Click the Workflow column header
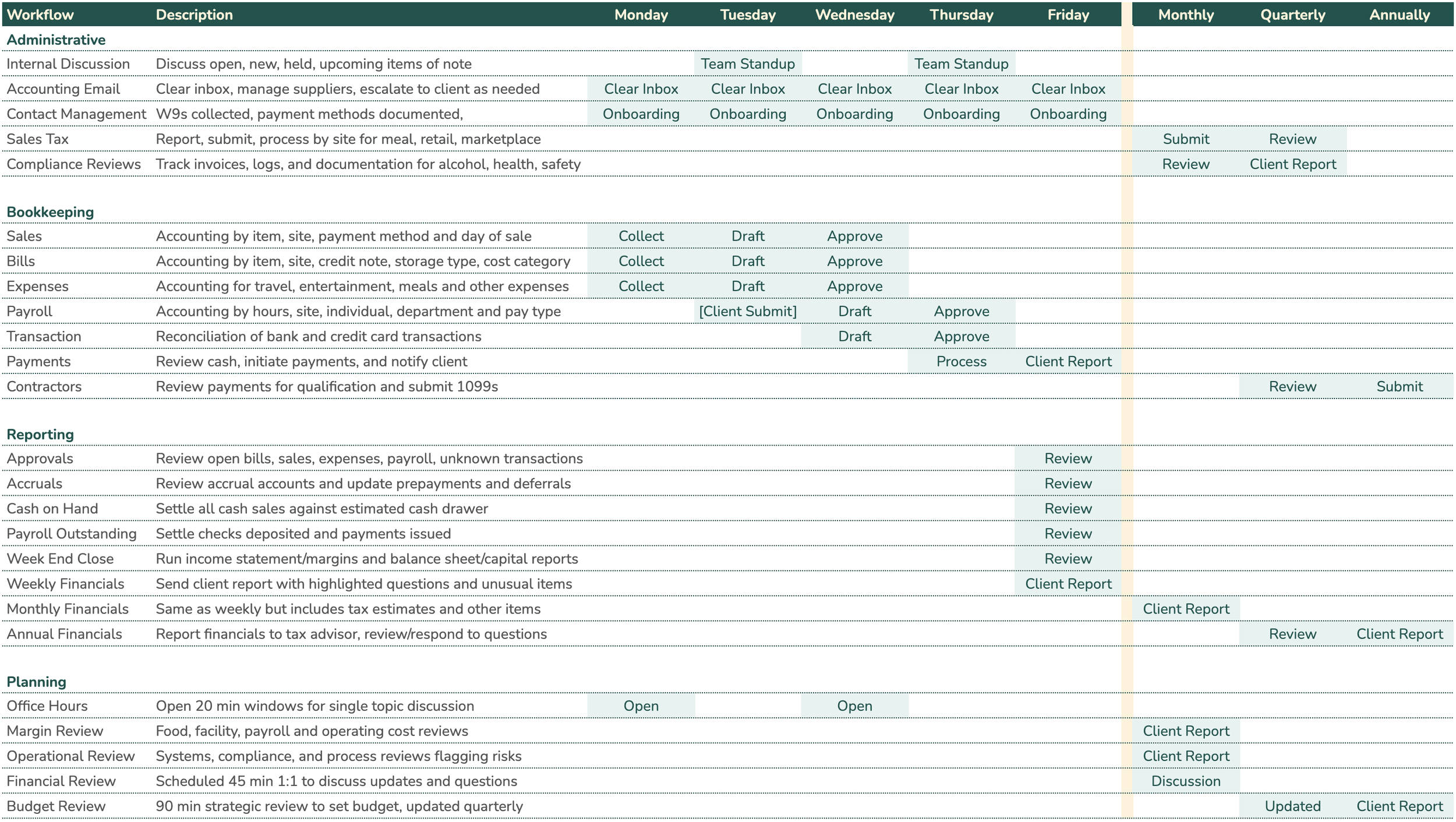The image size is (1456, 822). pyautogui.click(x=40, y=15)
